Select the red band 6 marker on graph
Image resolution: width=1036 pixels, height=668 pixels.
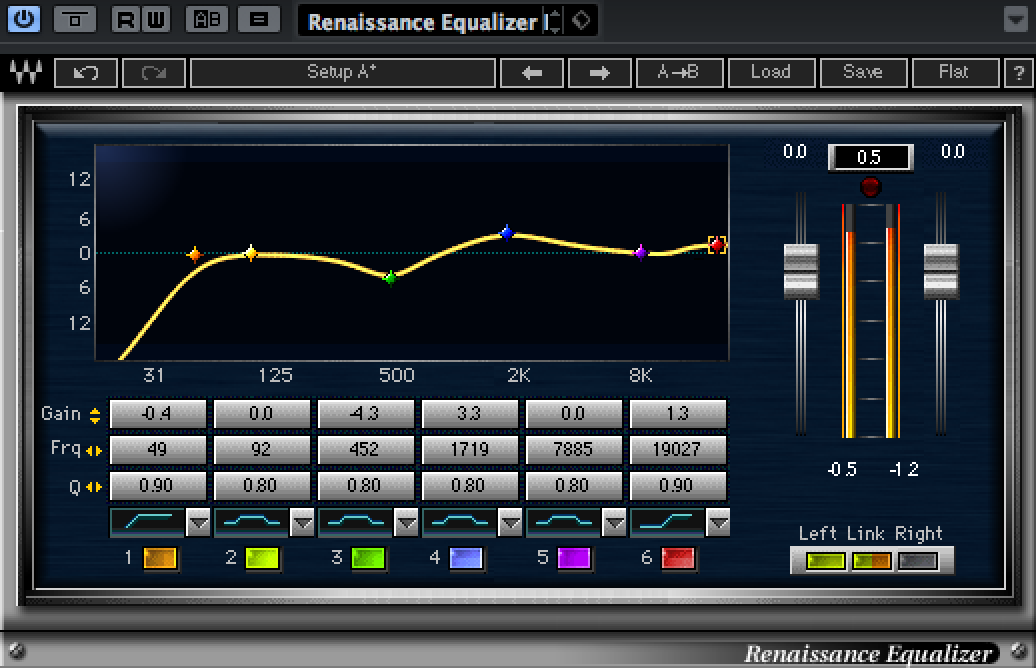pyautogui.click(x=717, y=245)
